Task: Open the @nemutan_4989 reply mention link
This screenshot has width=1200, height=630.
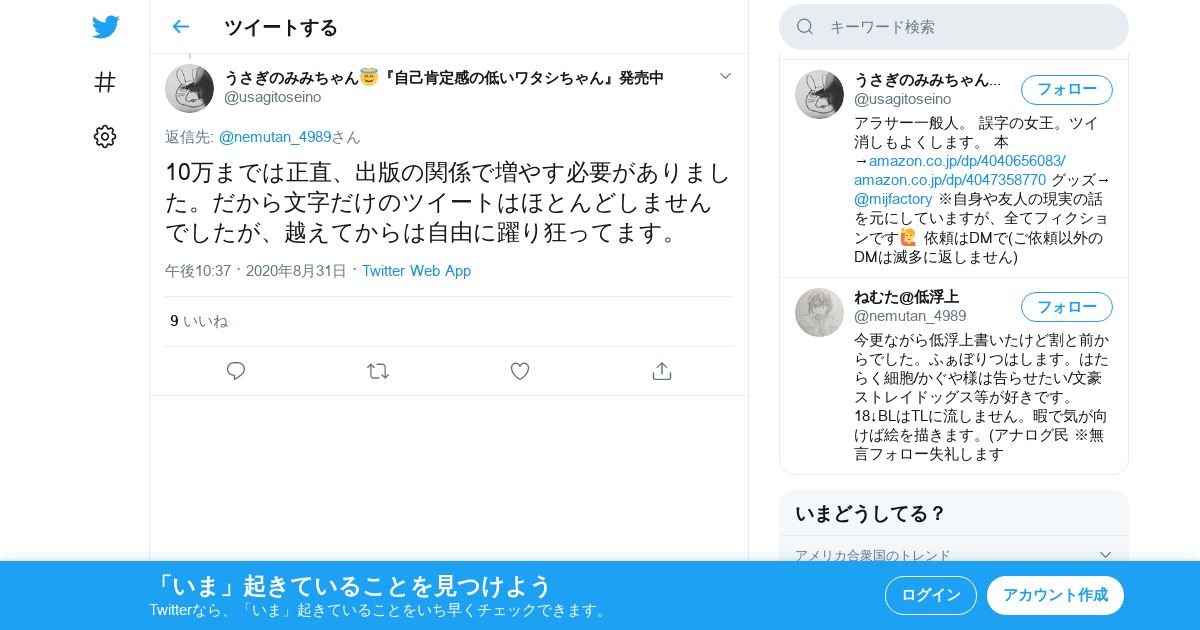Action: coord(275,137)
